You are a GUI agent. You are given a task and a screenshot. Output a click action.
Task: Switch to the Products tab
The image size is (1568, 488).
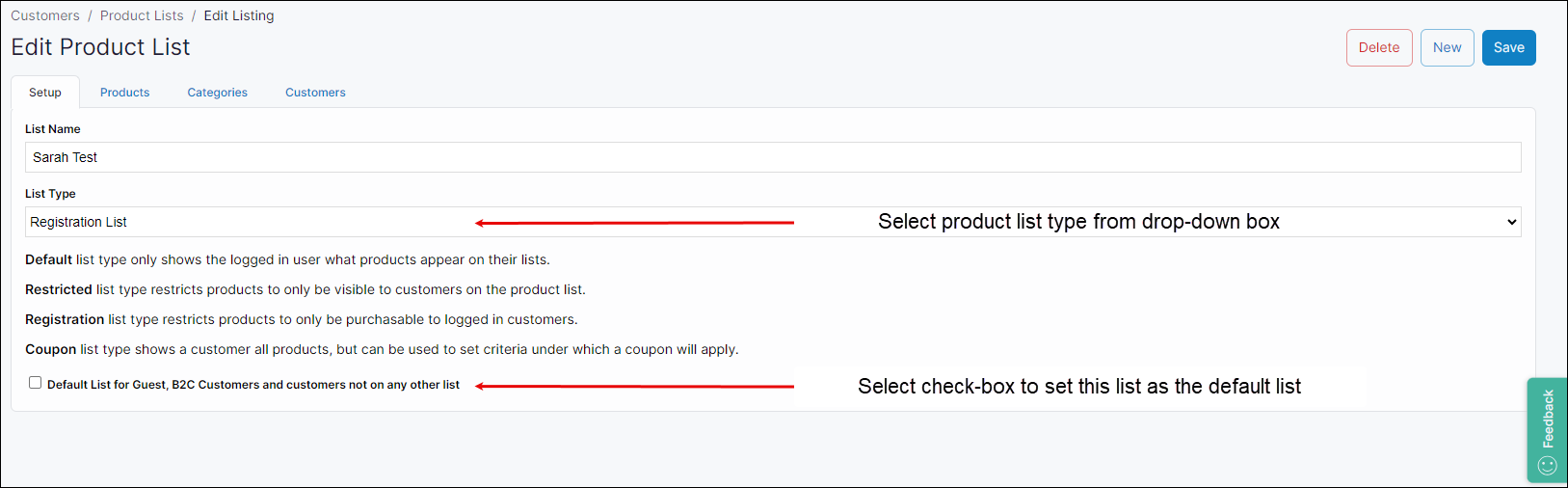coord(124,93)
